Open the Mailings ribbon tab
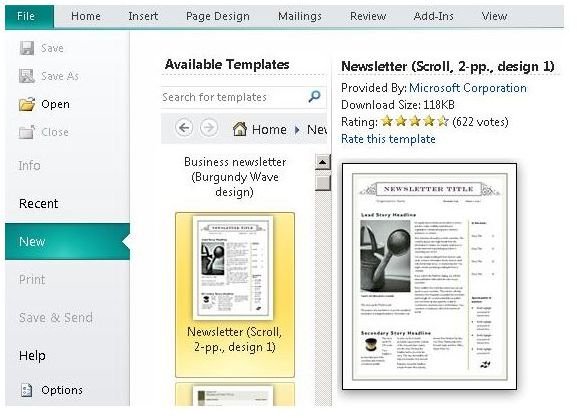The height and width of the screenshot is (418, 577). pyautogui.click(x=300, y=16)
